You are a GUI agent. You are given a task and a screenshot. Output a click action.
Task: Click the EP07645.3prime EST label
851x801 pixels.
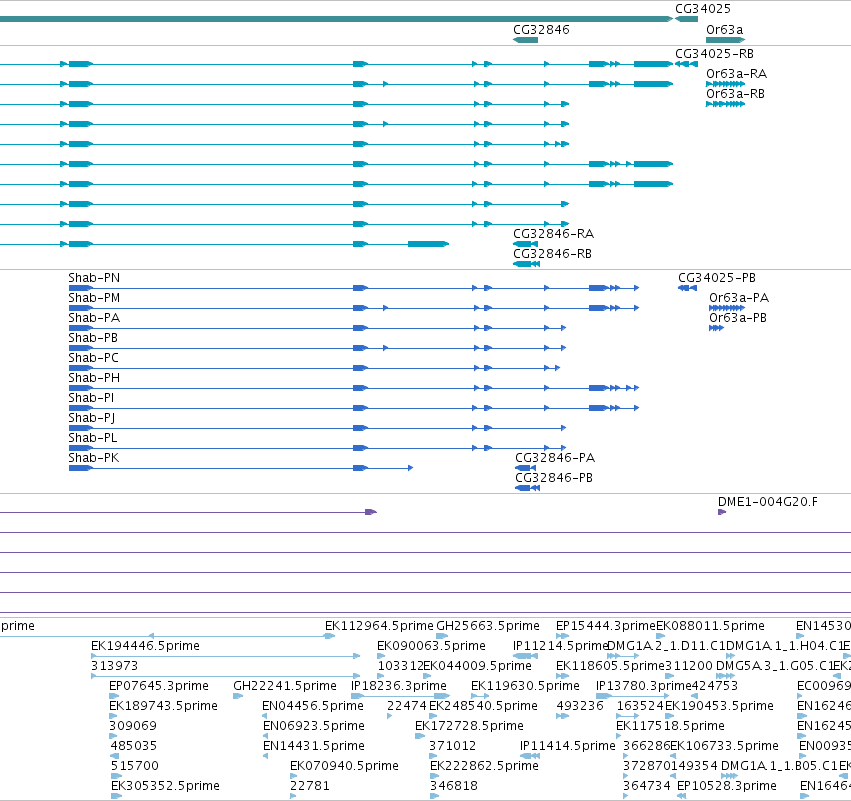pos(159,686)
